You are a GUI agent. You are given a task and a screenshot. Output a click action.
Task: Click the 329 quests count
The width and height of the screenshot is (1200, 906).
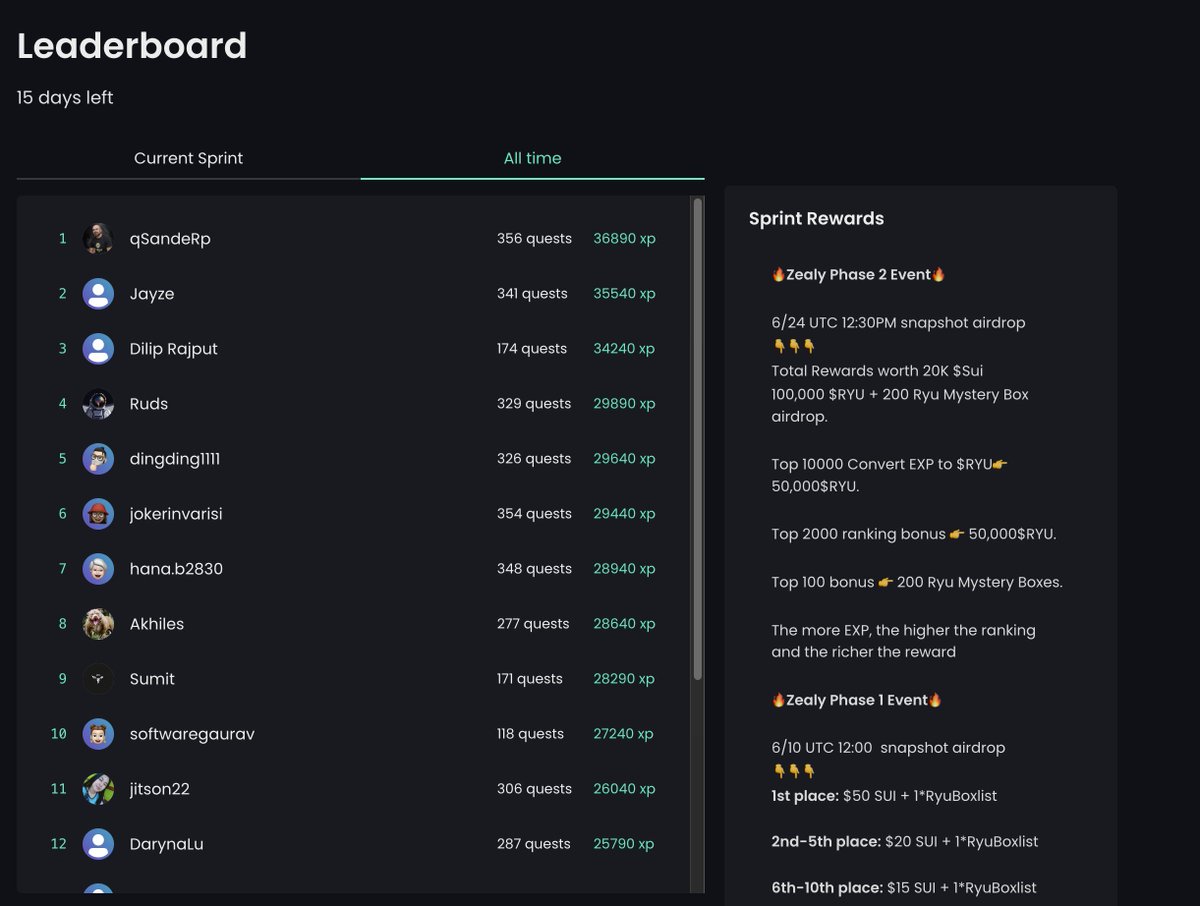coord(534,404)
